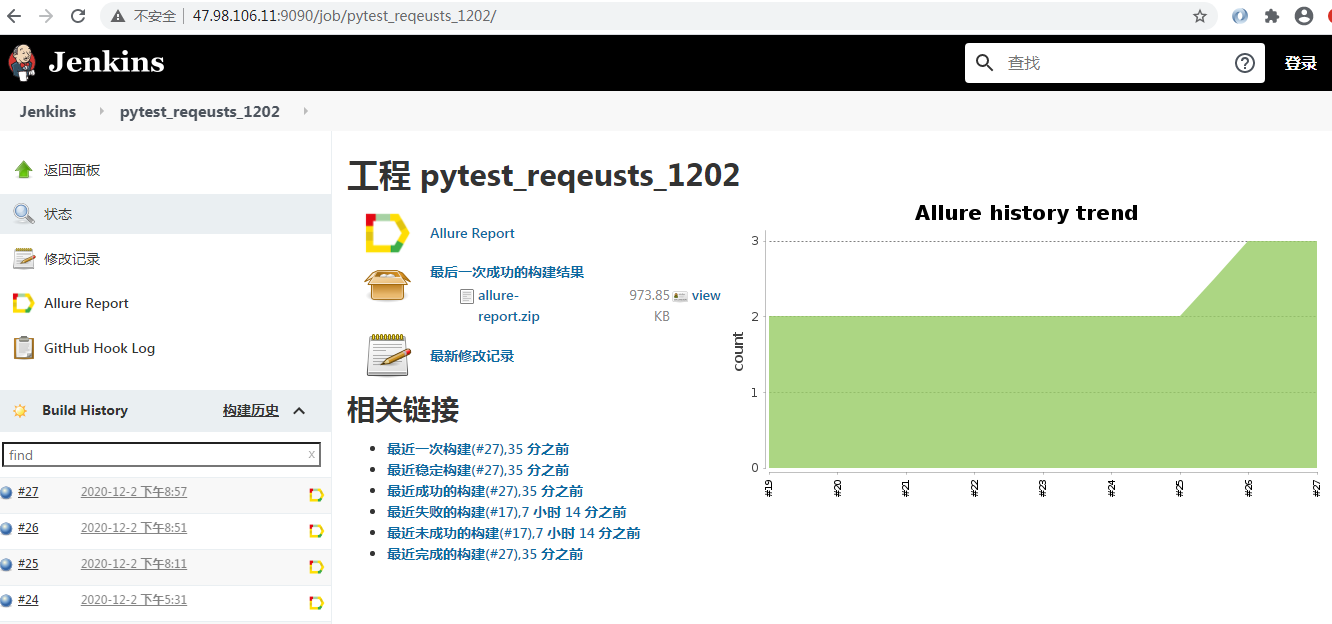Click the green up-arrow back to dashboard icon
This screenshot has width=1332, height=624.
23,170
